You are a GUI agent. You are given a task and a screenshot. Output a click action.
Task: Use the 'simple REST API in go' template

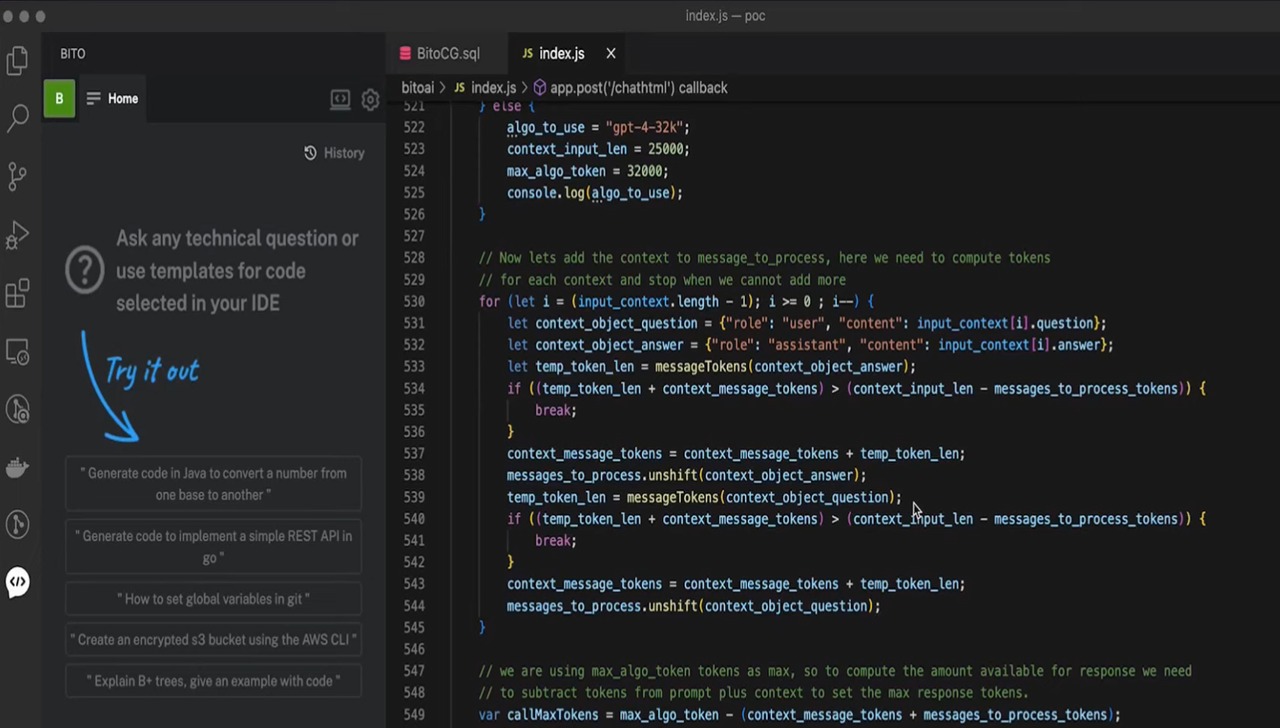click(x=213, y=547)
